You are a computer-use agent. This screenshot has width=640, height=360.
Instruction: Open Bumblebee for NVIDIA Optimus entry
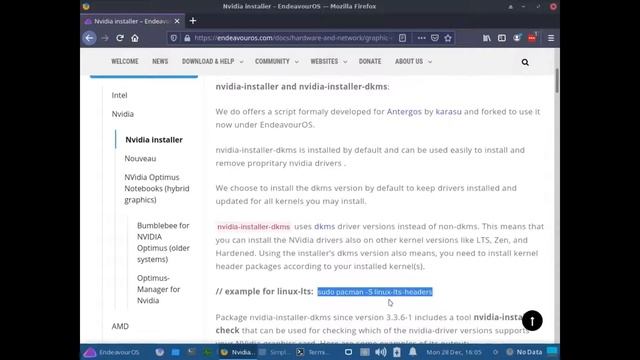coord(163,242)
